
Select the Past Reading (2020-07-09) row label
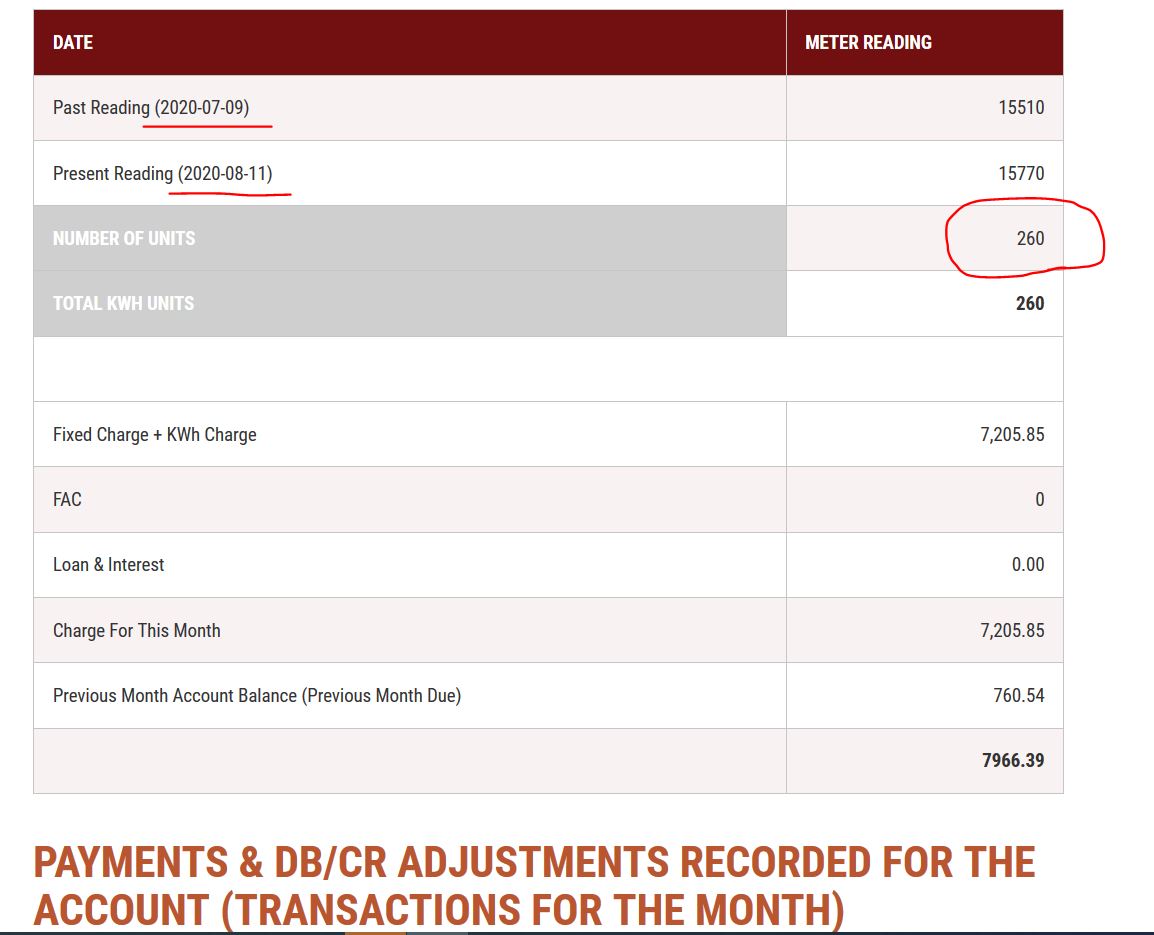(151, 107)
